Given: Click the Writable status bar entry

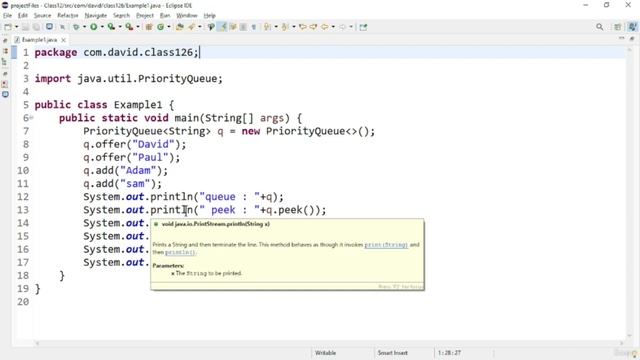Looking at the screenshot, I should tap(325, 353).
